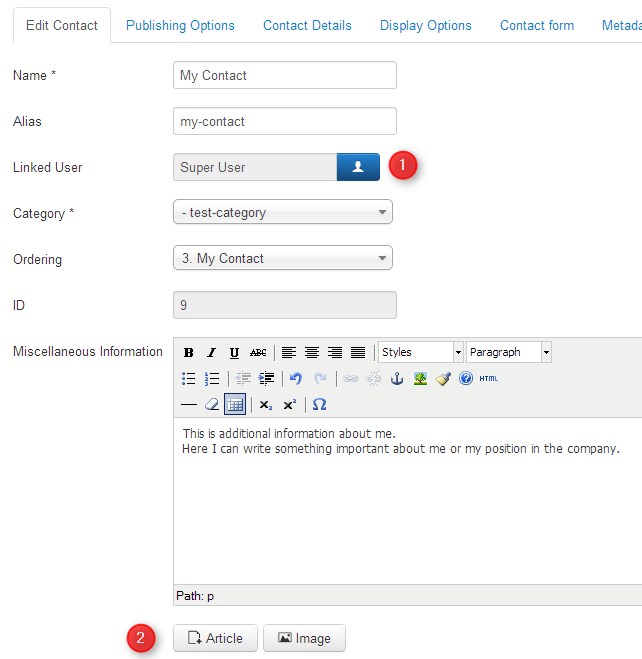Apply italic formatting in the editor
Screen dimensions: 642x659
tap(211, 352)
